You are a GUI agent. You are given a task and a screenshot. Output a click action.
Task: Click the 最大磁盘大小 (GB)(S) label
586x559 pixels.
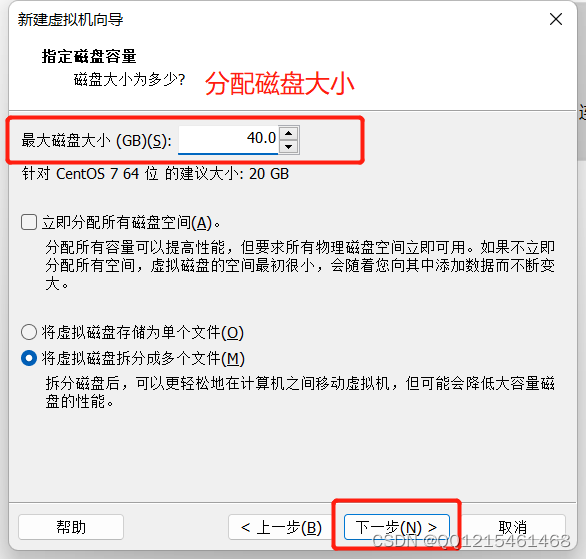click(96, 140)
